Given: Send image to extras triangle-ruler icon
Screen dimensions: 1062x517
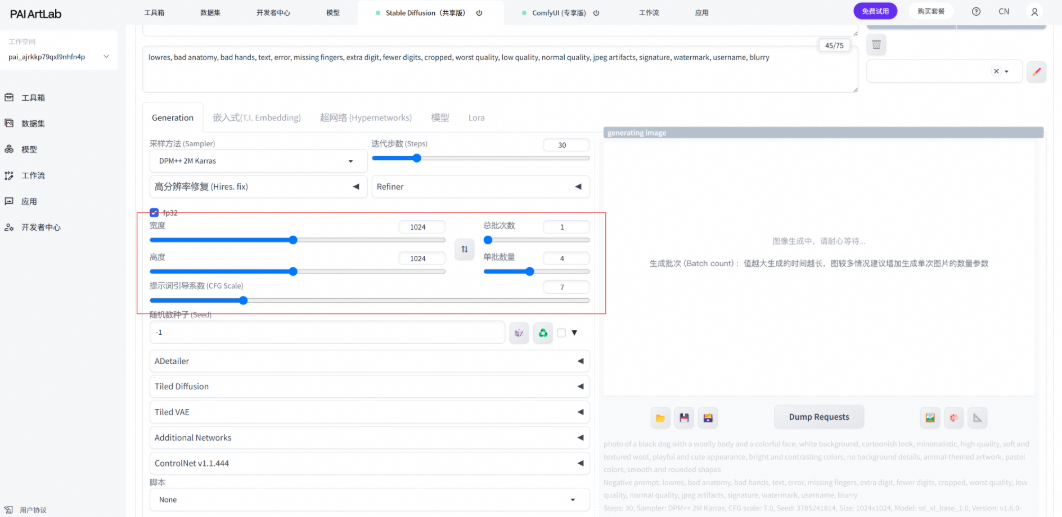Looking at the screenshot, I should [x=977, y=417].
